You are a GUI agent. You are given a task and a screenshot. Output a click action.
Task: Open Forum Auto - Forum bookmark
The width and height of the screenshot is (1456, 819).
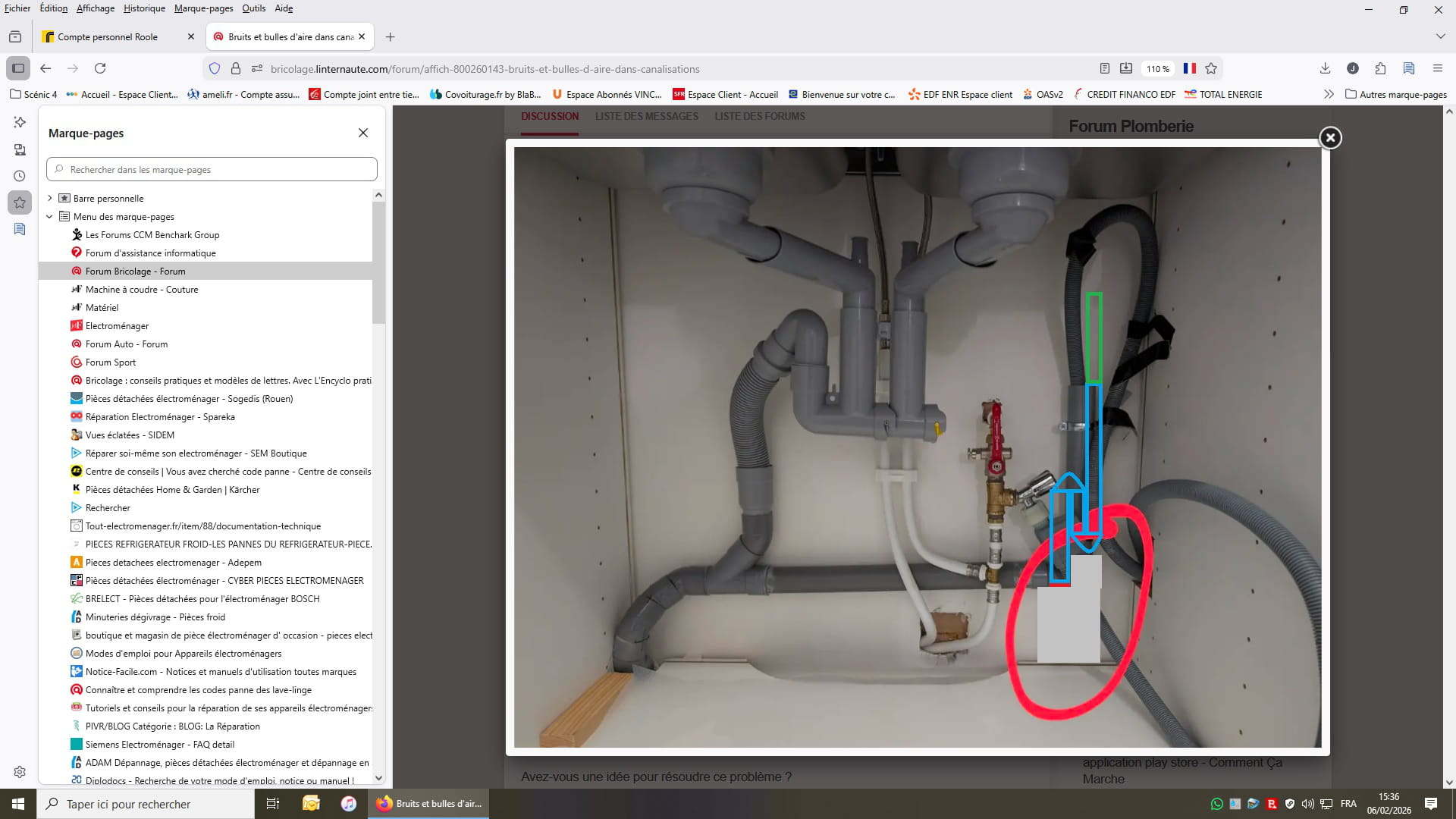126,344
